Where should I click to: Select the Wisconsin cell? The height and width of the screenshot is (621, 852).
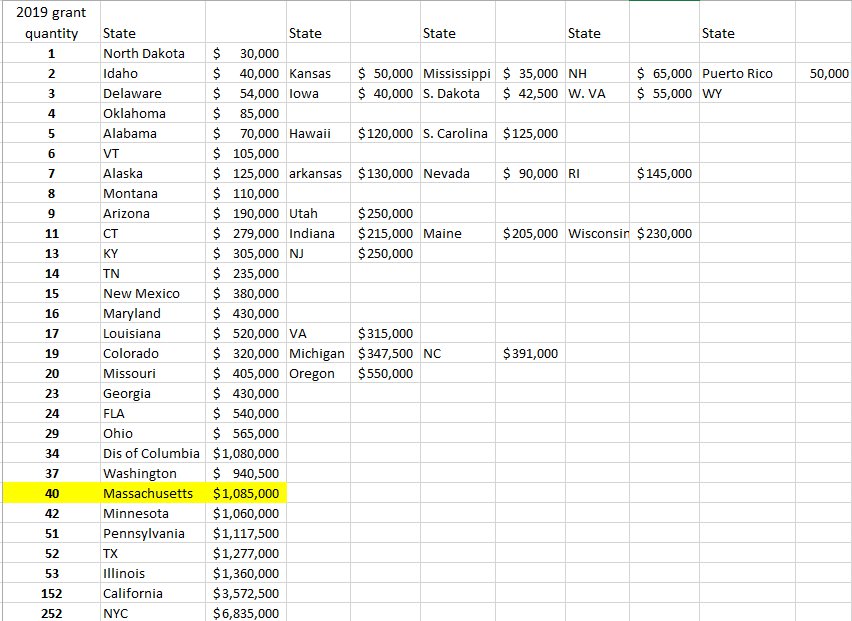pos(595,233)
